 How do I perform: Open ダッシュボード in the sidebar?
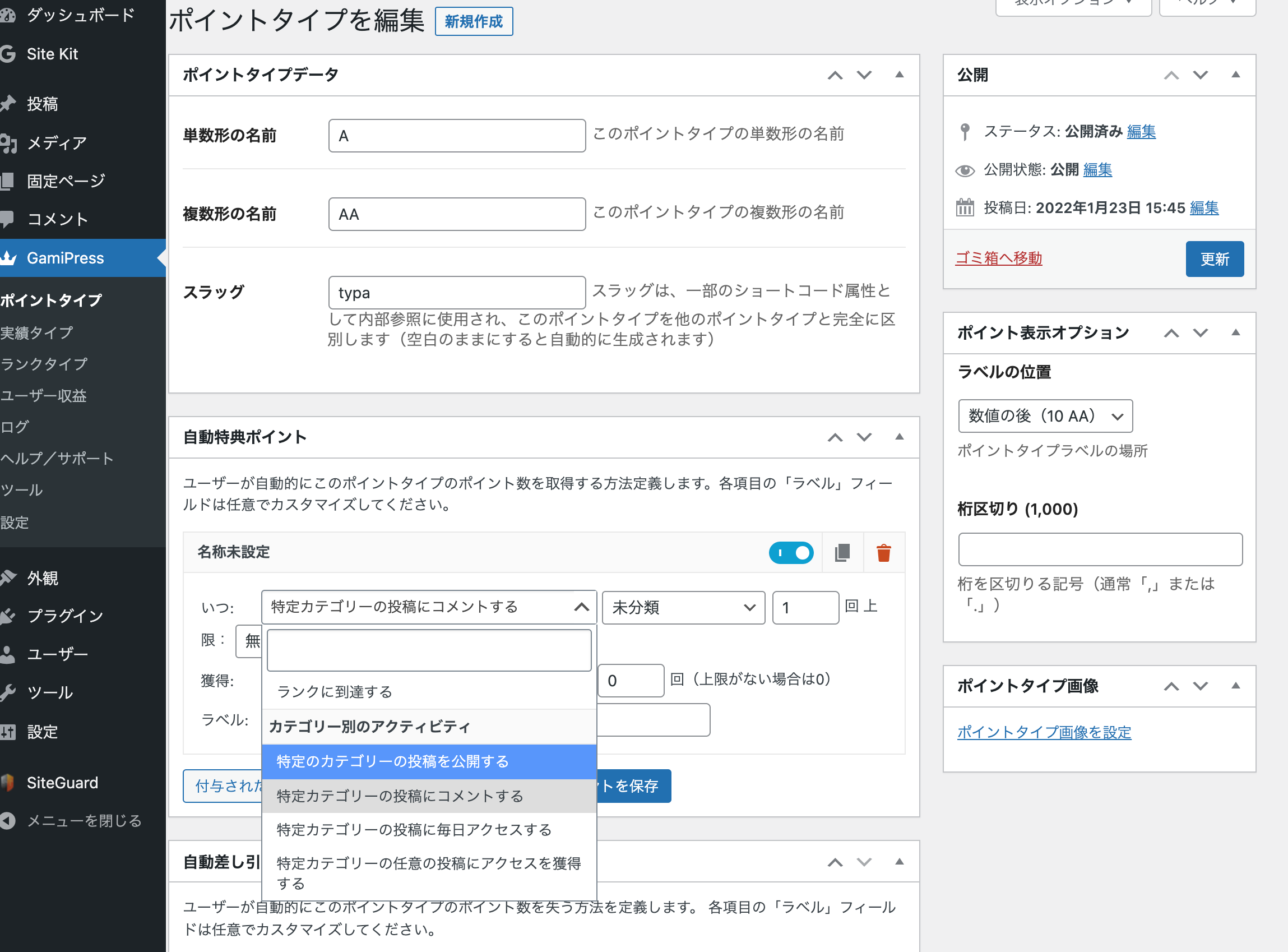point(81,15)
